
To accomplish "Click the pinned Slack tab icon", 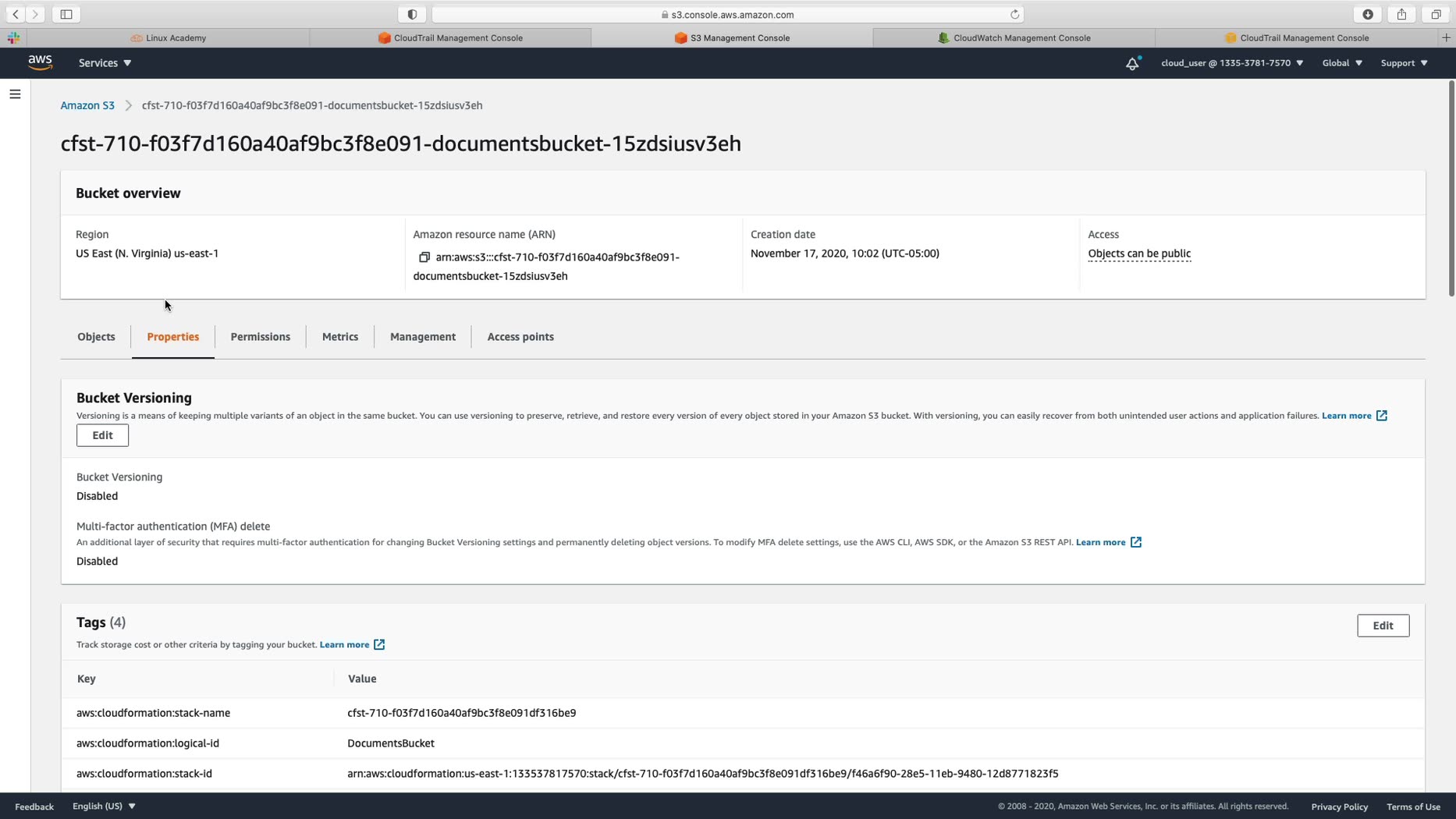I will coord(13,37).
